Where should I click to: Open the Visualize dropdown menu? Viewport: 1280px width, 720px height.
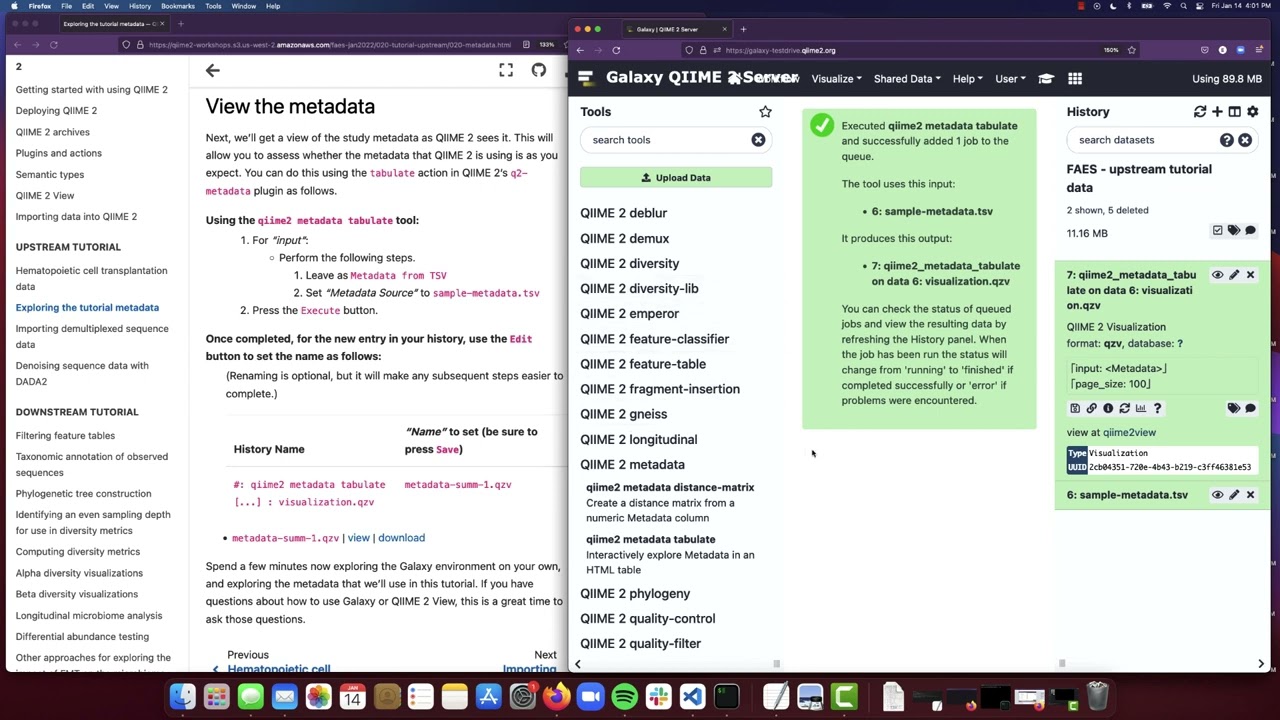(x=836, y=79)
